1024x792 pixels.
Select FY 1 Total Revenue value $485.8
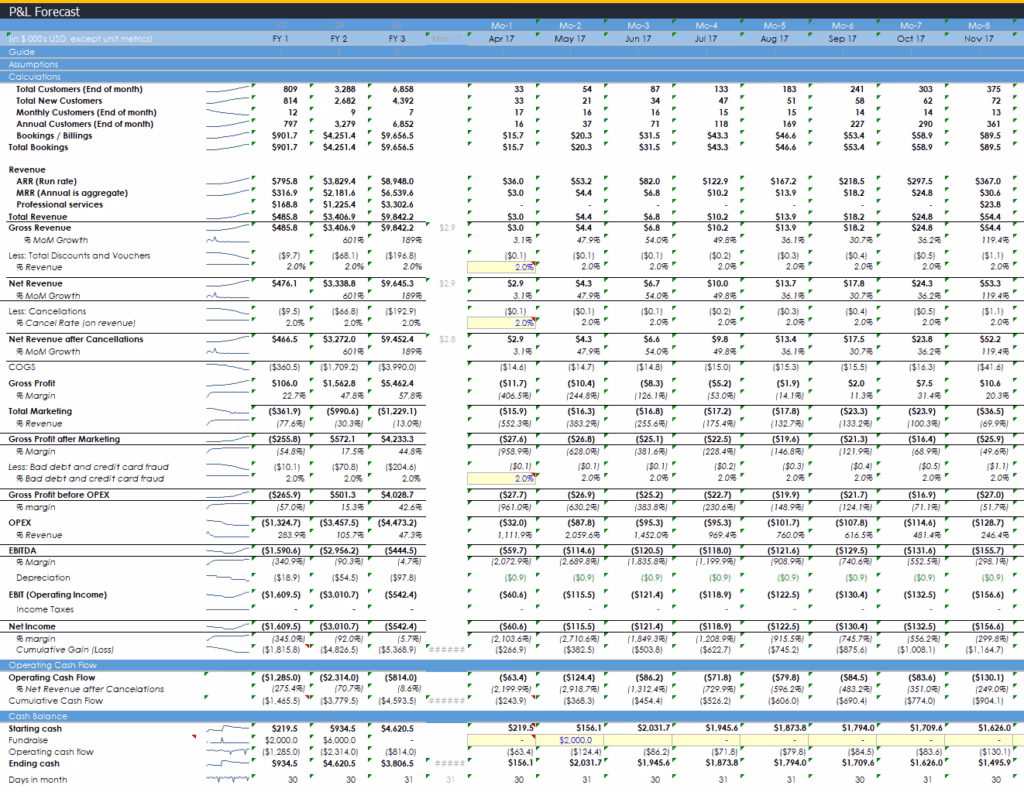(x=284, y=217)
